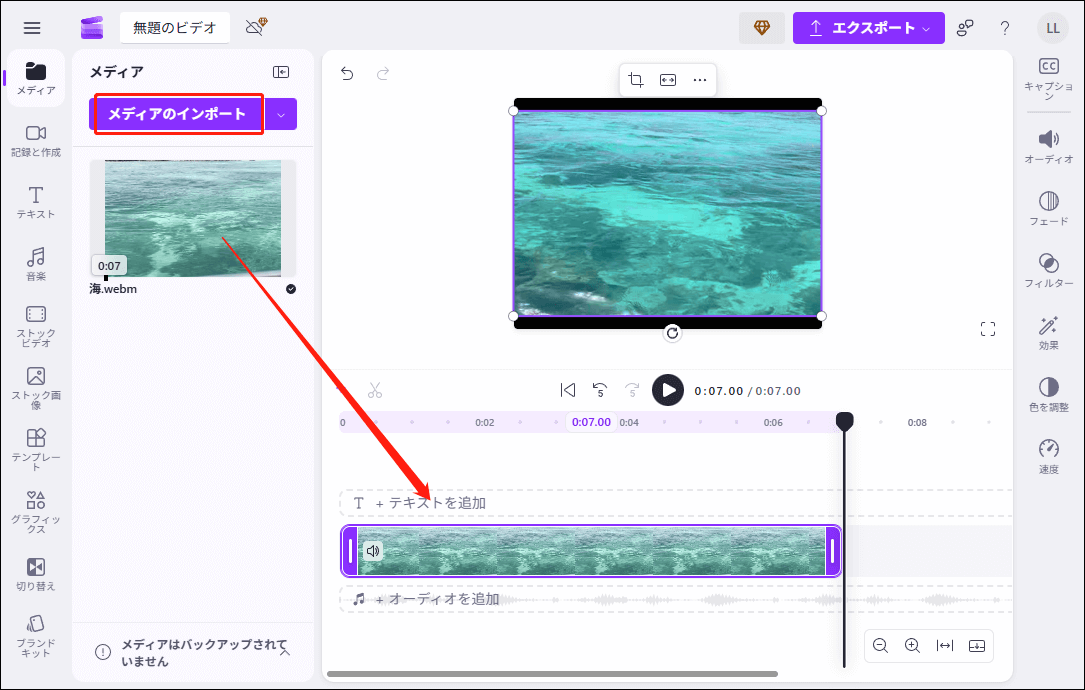1085x690 pixels.
Task: Switch to the メディア tab in the sidebar
Action: pos(35,78)
